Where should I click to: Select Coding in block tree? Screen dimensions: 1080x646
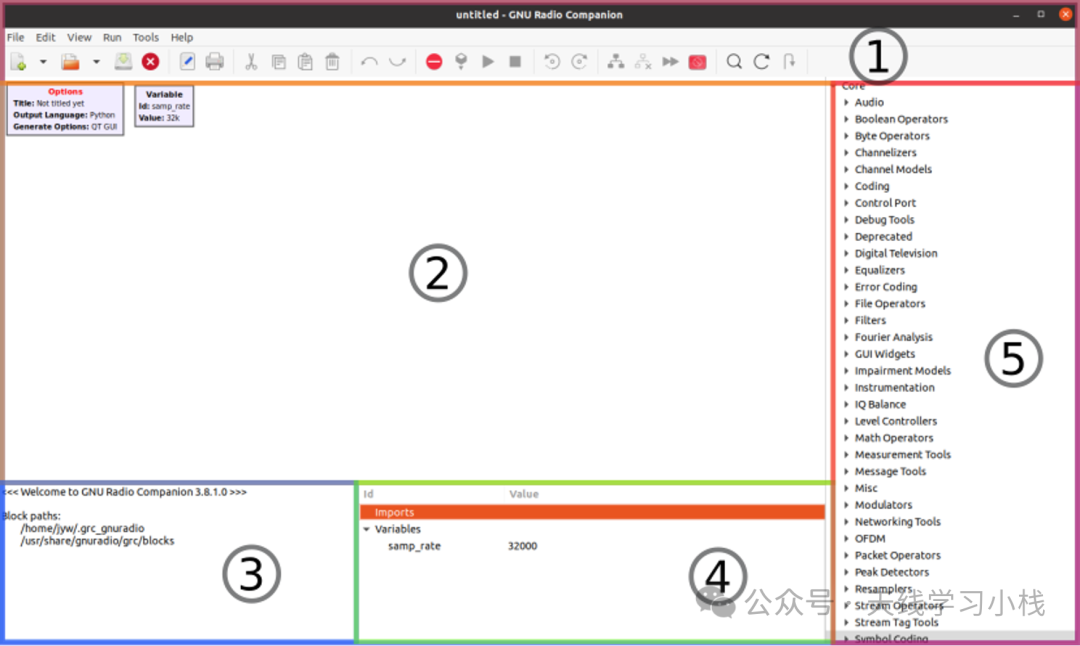[x=872, y=186]
